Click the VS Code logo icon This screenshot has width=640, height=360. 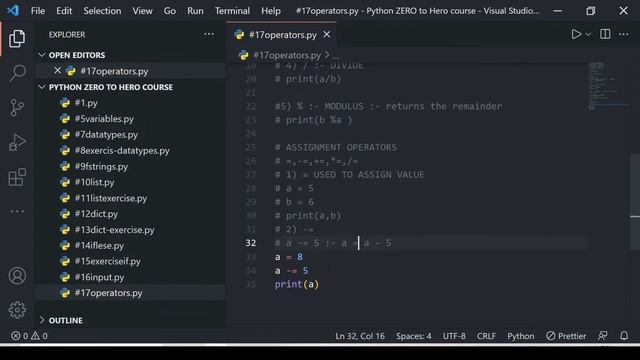(x=13, y=10)
